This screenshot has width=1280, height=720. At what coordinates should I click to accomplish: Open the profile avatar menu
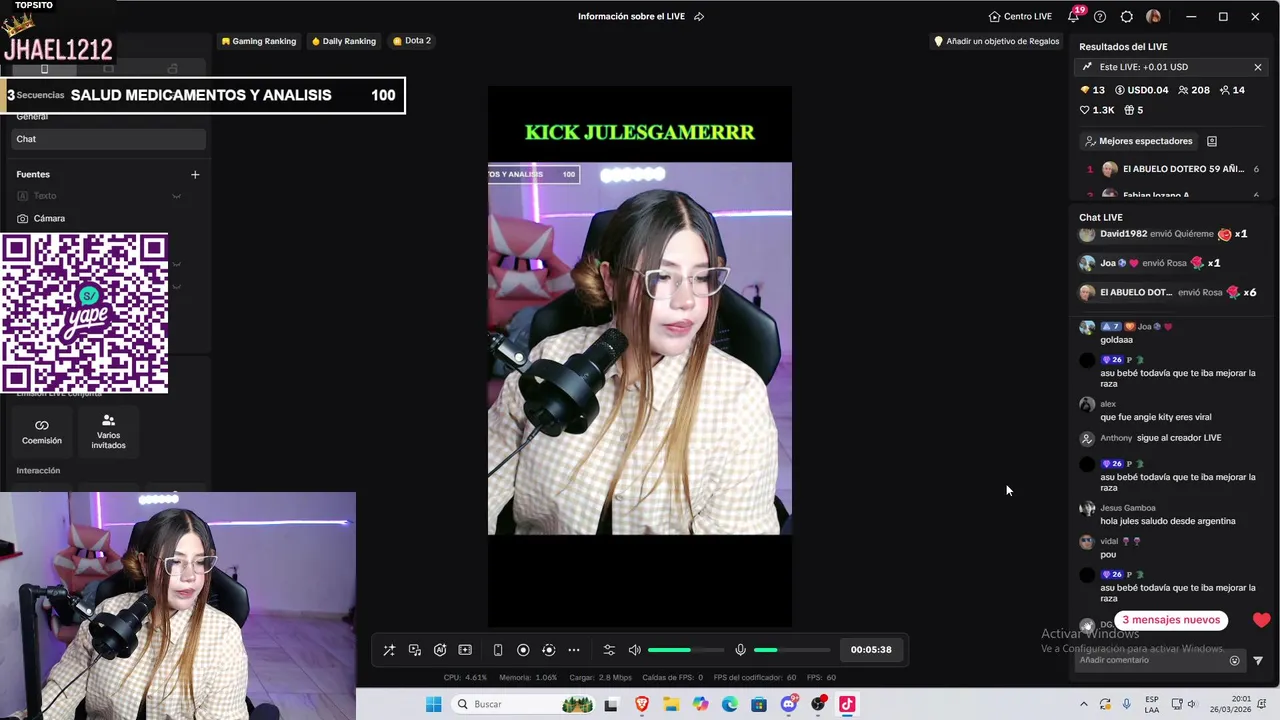click(x=1153, y=16)
